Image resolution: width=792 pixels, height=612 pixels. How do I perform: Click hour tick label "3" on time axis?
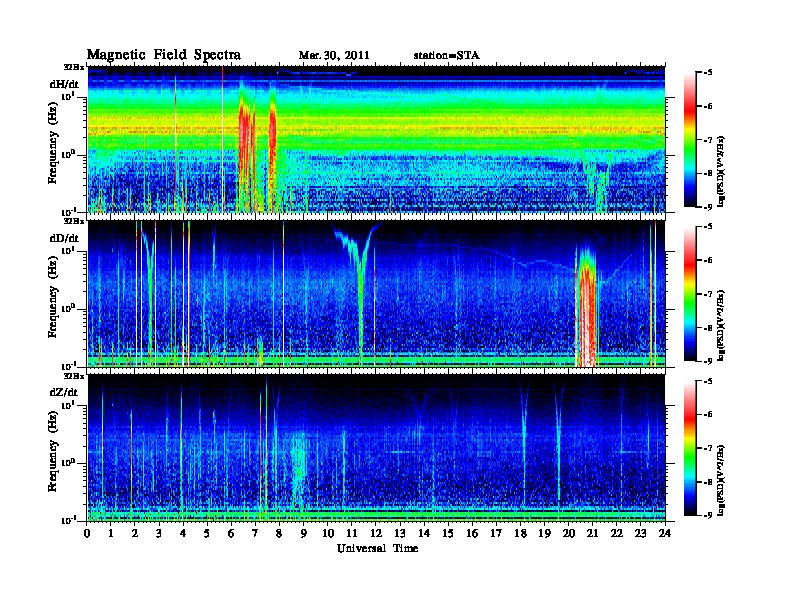click(x=159, y=533)
